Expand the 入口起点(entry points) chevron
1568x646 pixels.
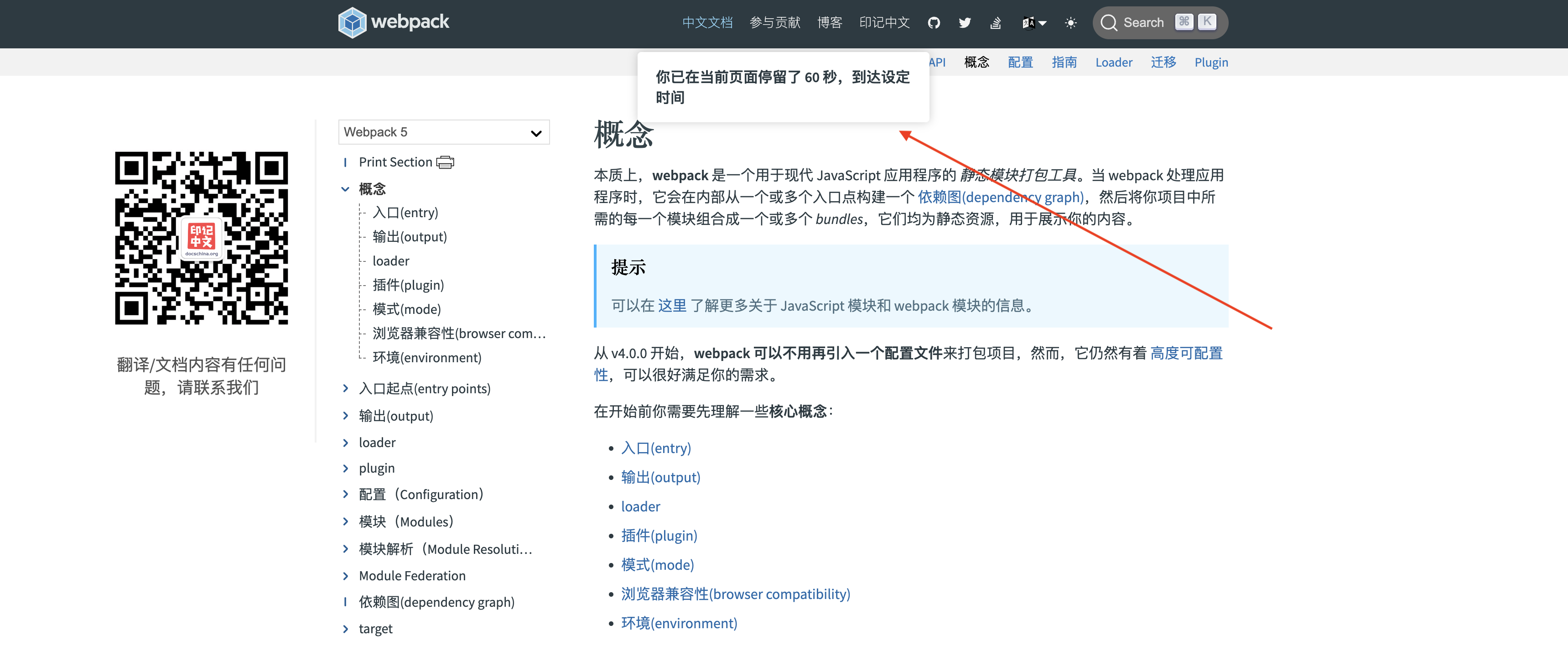345,388
